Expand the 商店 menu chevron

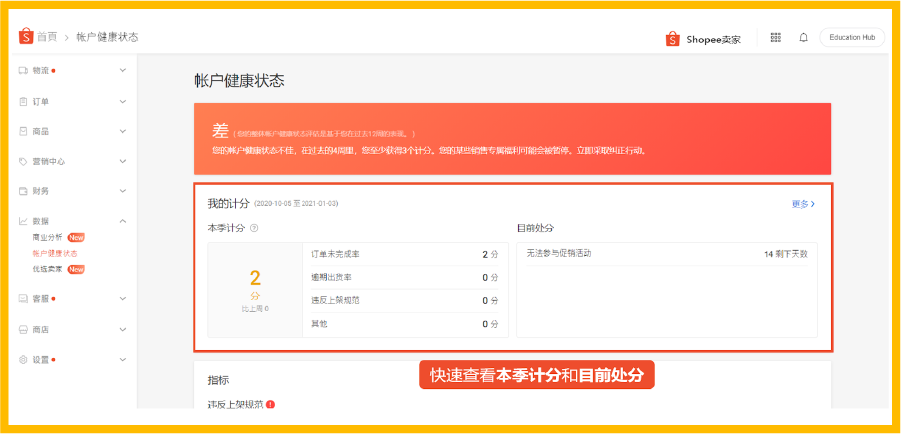click(122, 330)
